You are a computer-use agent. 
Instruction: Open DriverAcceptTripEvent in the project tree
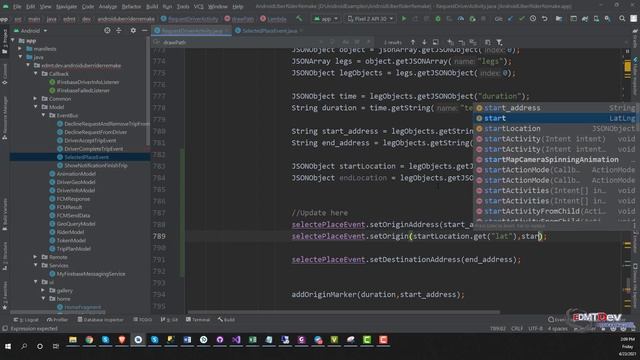click(x=90, y=140)
